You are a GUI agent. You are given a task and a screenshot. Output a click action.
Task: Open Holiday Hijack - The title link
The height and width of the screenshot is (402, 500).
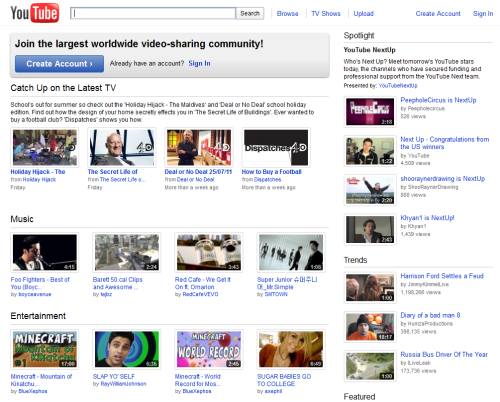38,172
